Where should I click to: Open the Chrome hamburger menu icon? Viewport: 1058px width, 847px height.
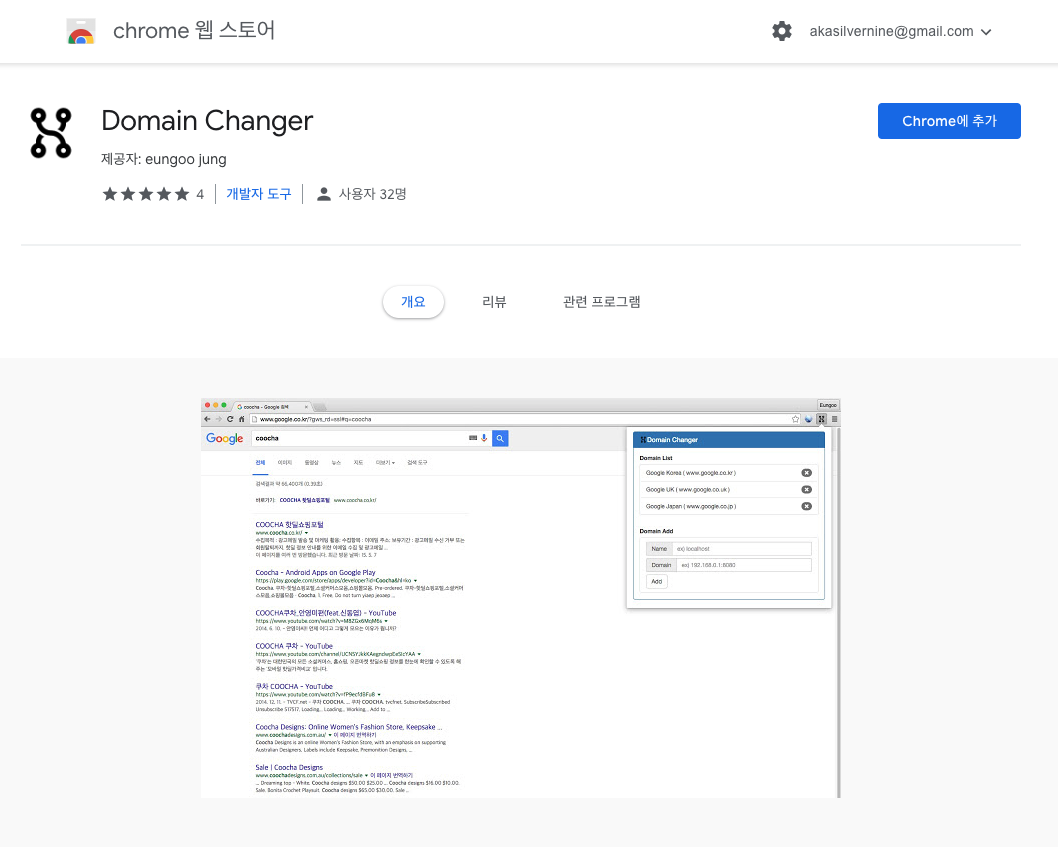point(834,419)
